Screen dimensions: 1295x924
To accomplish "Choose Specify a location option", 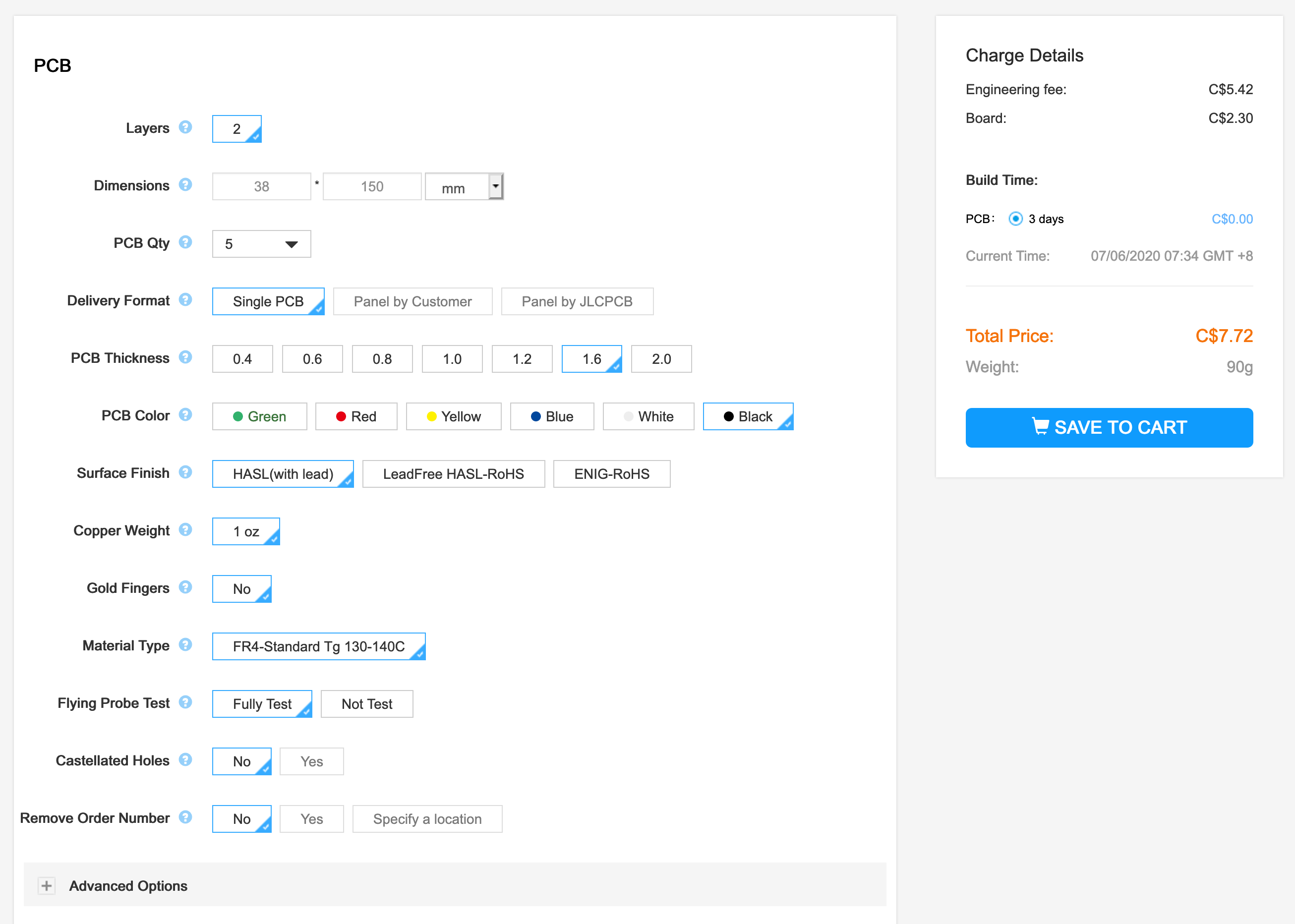I will [427, 819].
